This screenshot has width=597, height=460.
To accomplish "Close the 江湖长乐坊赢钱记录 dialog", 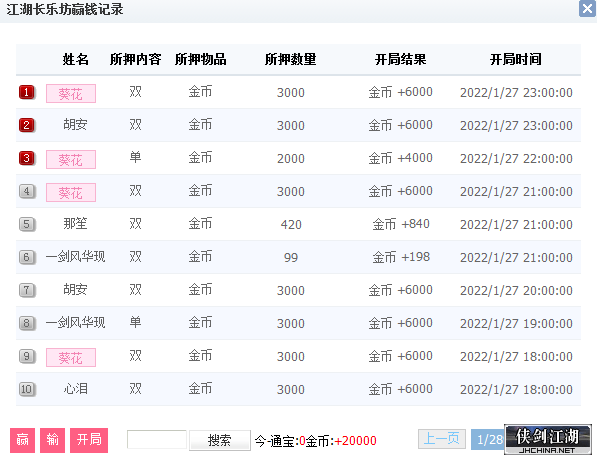I will 587,8.
